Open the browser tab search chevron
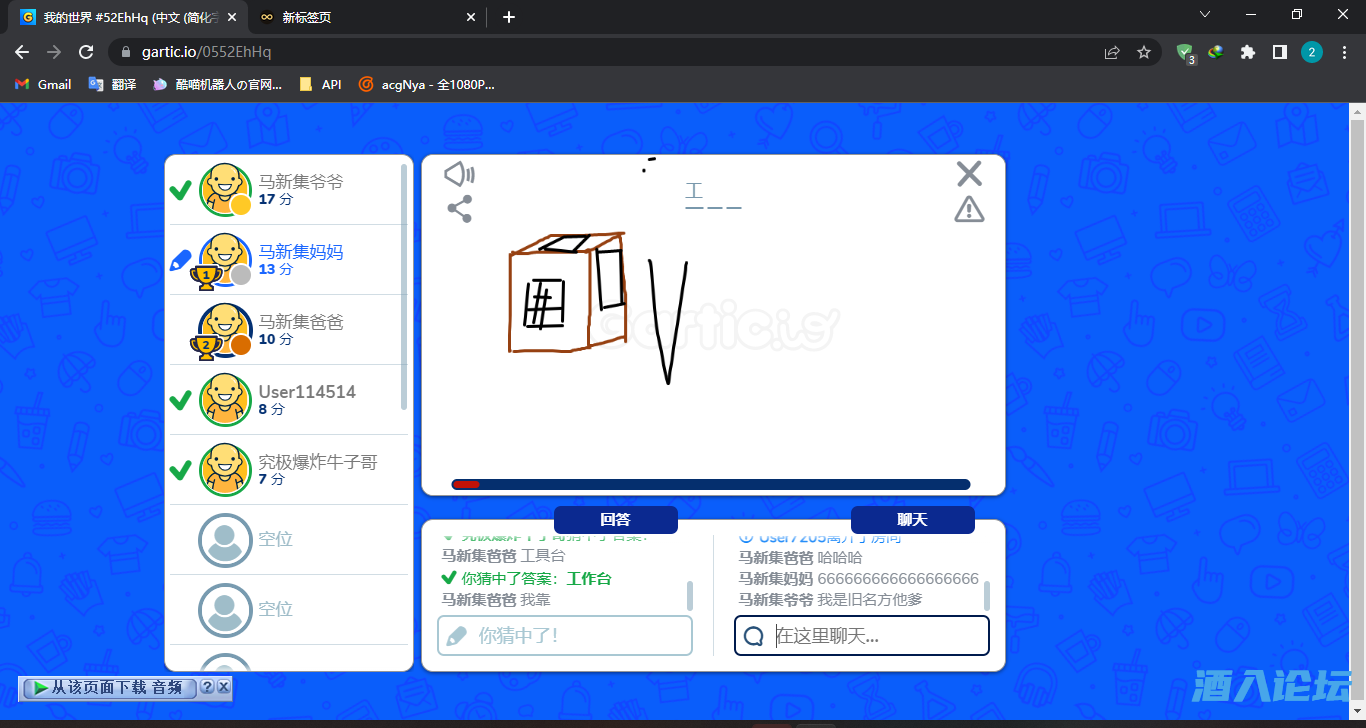 [1204, 15]
